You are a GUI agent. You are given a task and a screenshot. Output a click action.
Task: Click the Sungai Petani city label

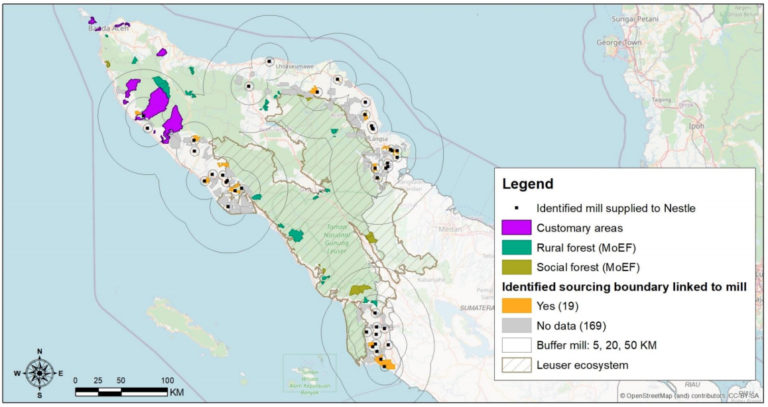[x=637, y=18]
